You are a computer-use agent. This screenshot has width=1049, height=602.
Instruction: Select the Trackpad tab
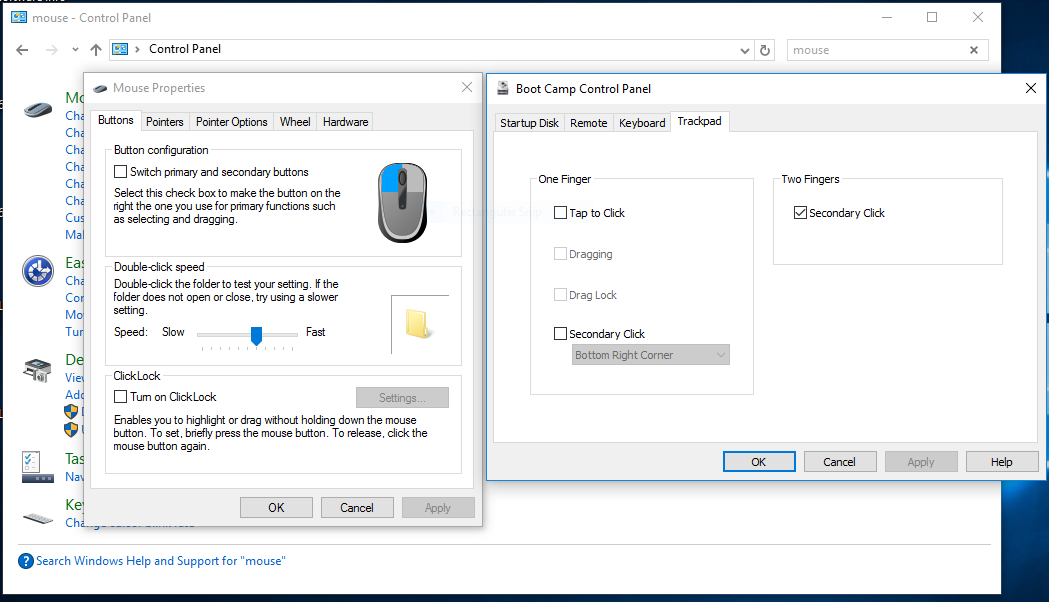699,121
